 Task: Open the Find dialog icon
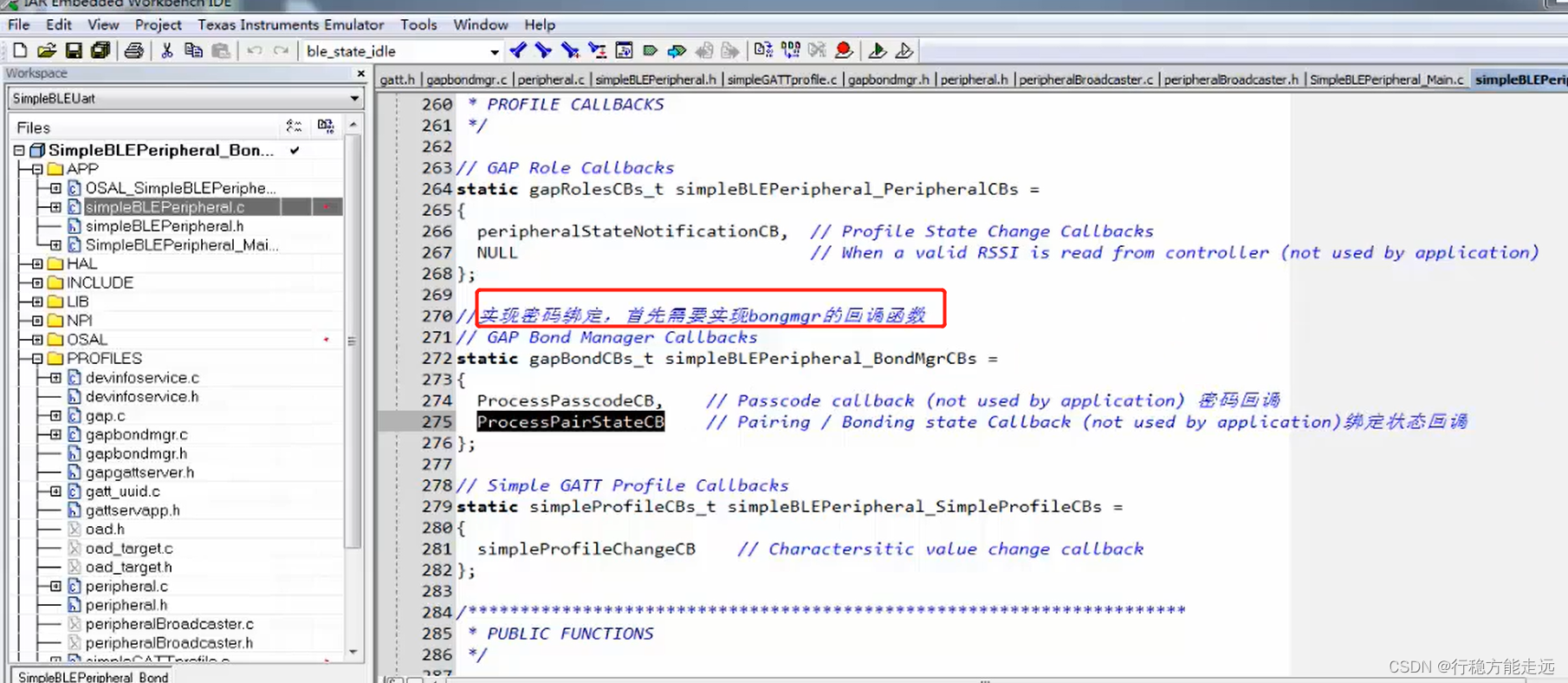(x=570, y=51)
